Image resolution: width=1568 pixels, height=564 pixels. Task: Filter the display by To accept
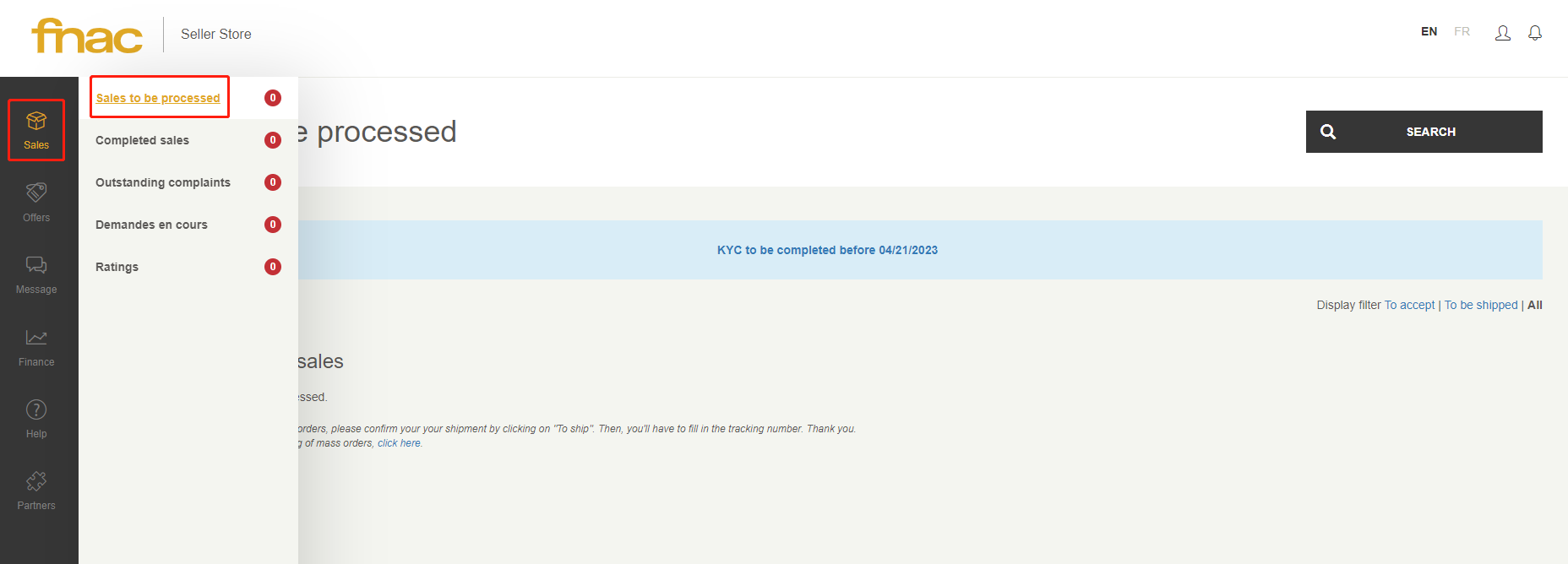[x=1409, y=305]
